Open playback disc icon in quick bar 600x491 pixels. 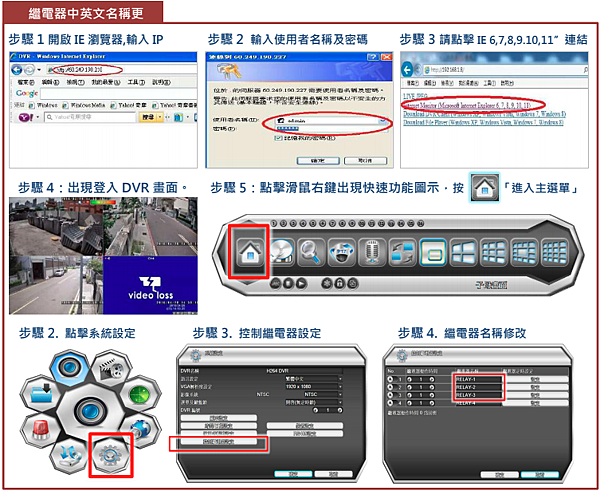click(x=282, y=252)
